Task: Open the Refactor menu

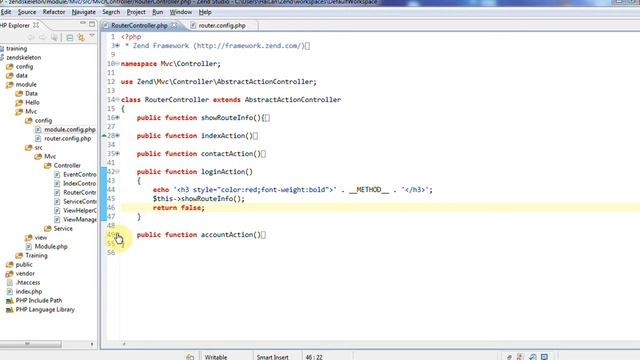Action: 54,12
